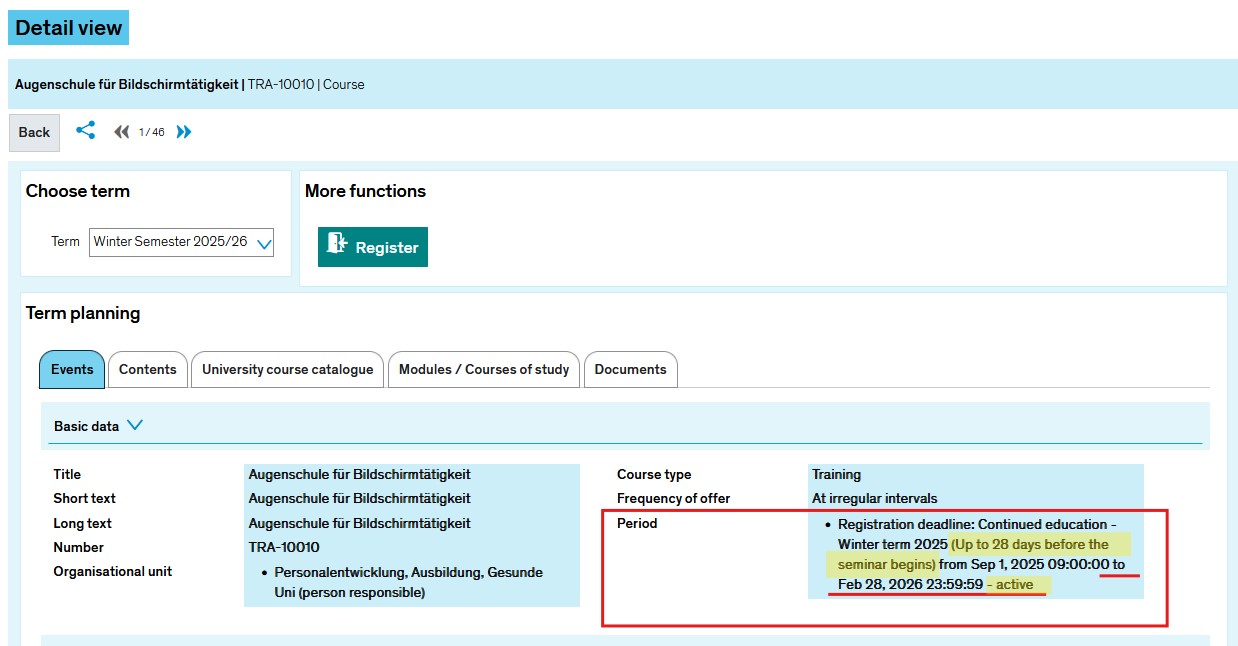Open the Term dropdown showing Winter Semester 2025/26

(181, 242)
